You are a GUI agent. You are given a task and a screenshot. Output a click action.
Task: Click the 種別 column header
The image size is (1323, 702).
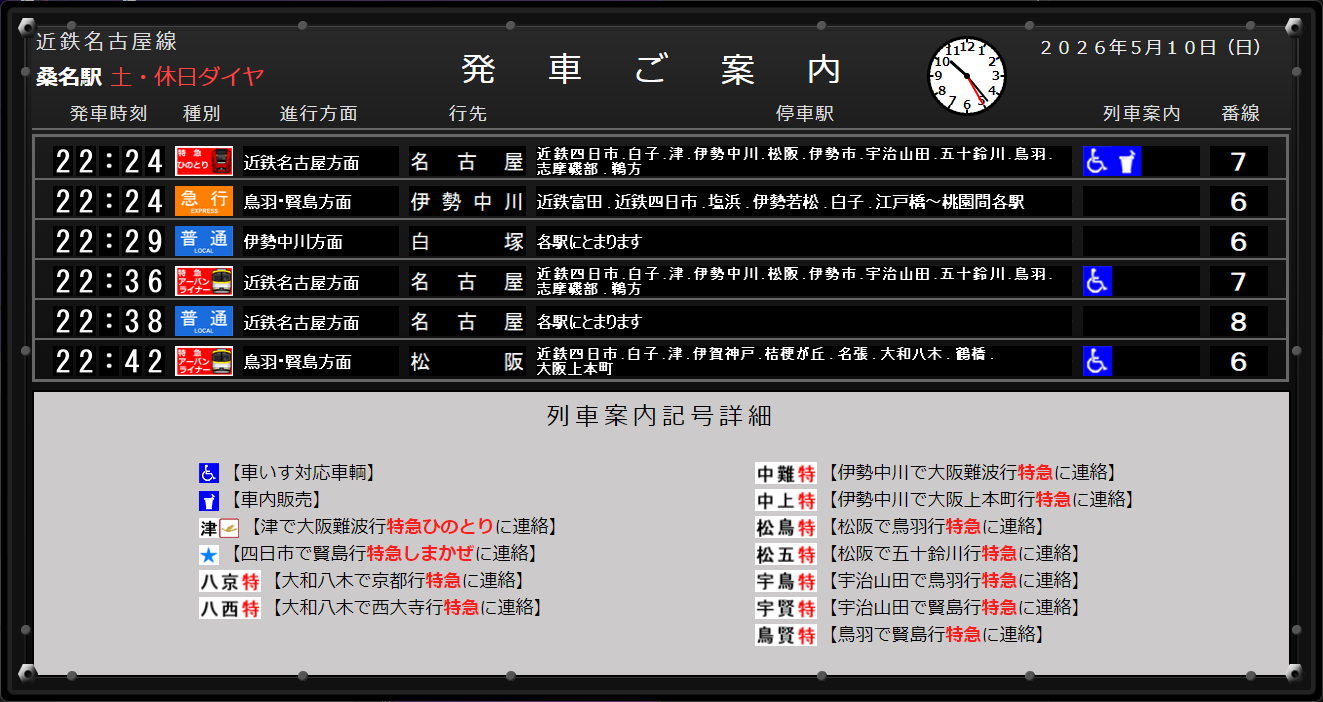pos(202,114)
